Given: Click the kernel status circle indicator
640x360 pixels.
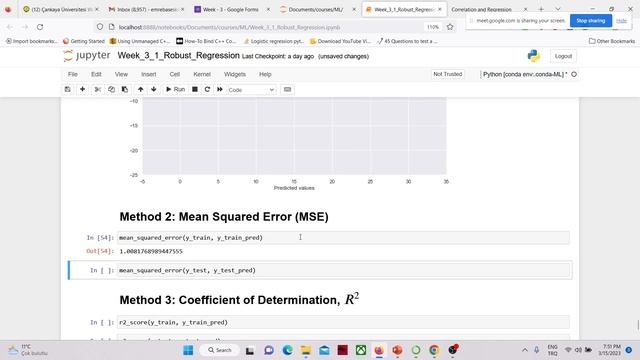Looking at the screenshot, I should pyautogui.click(x=574, y=74).
